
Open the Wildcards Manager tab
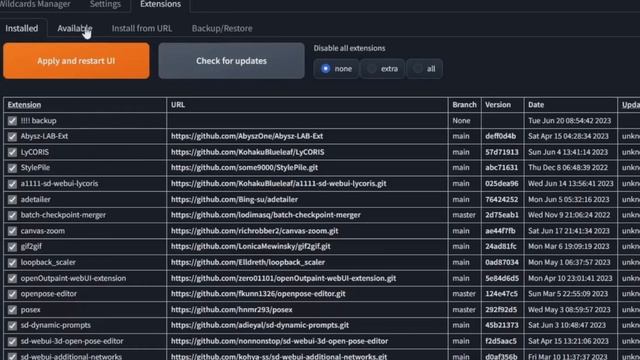coord(35,4)
